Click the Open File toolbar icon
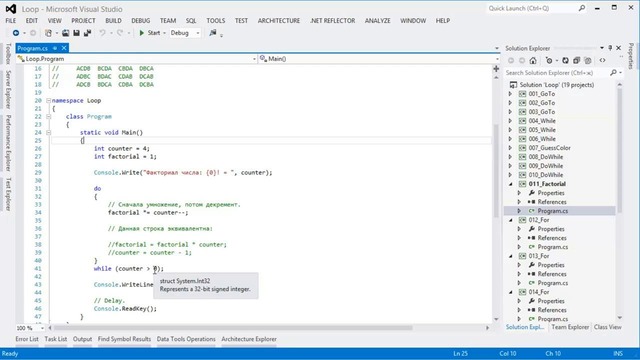The height and width of the screenshot is (360, 640). point(65,33)
